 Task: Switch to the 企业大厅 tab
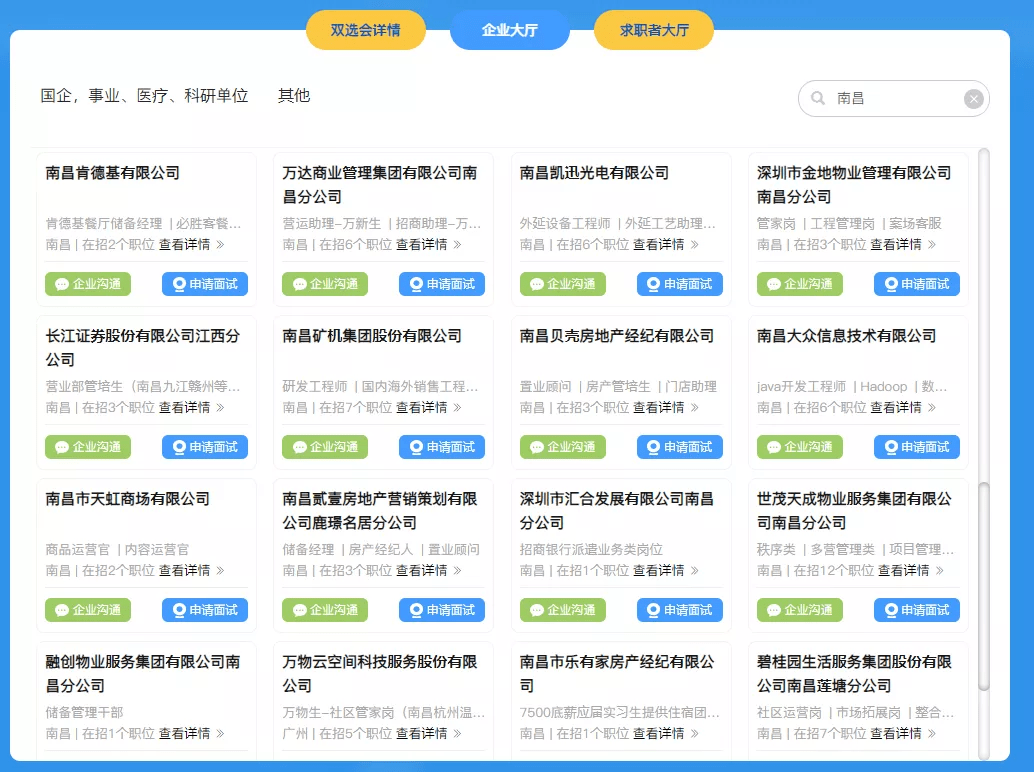coord(509,30)
